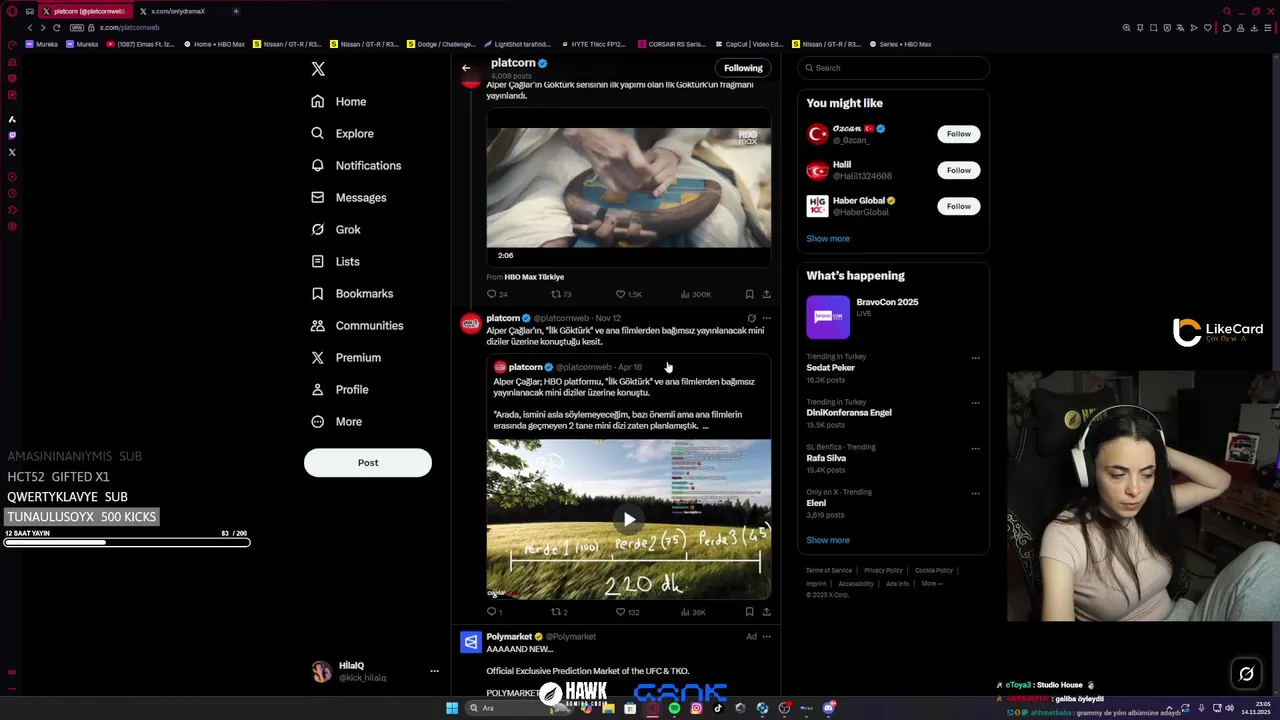
Task: Show more under What's happening
Action: [x=828, y=540]
